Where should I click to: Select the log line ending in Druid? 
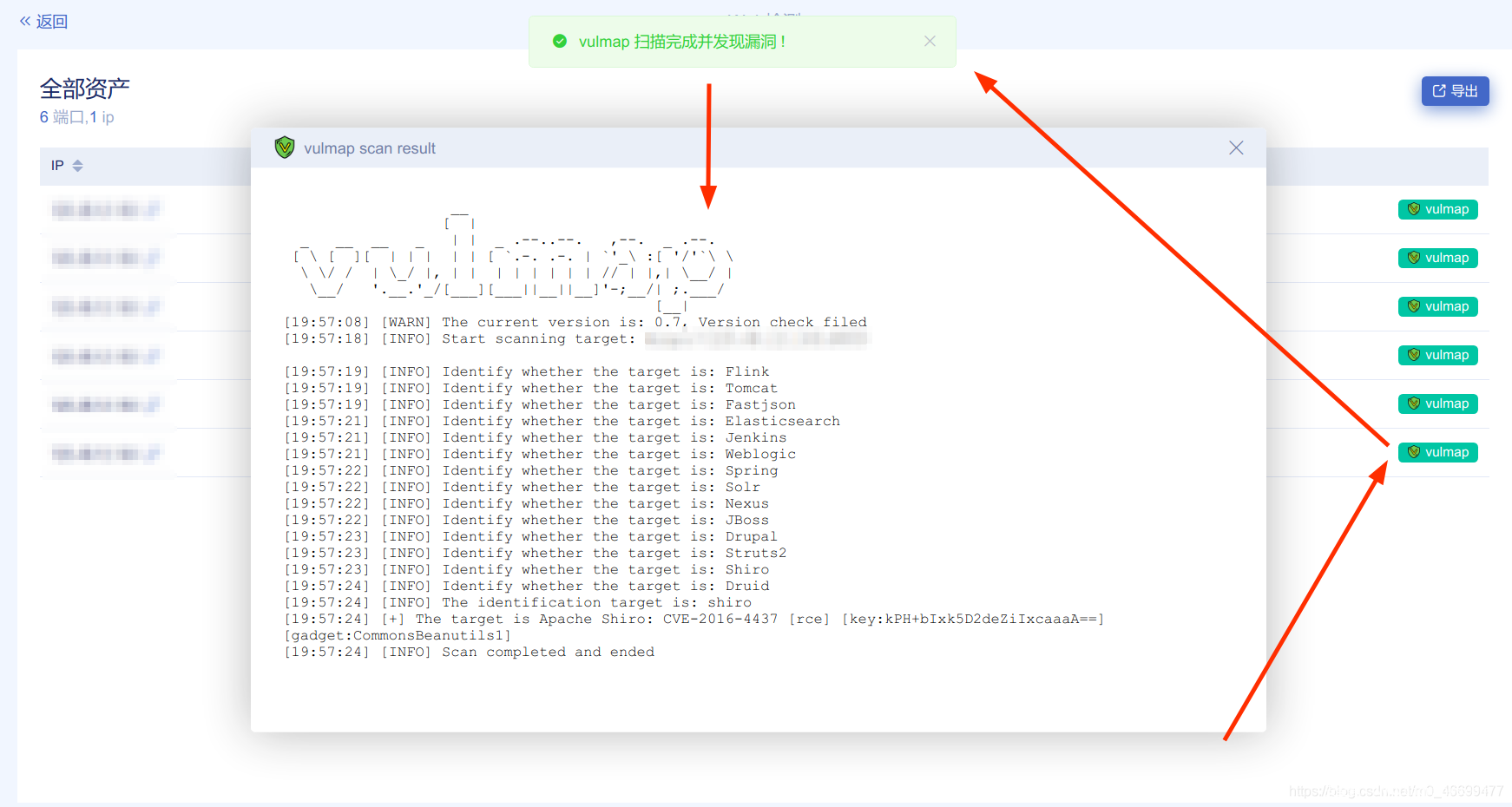[527, 587]
